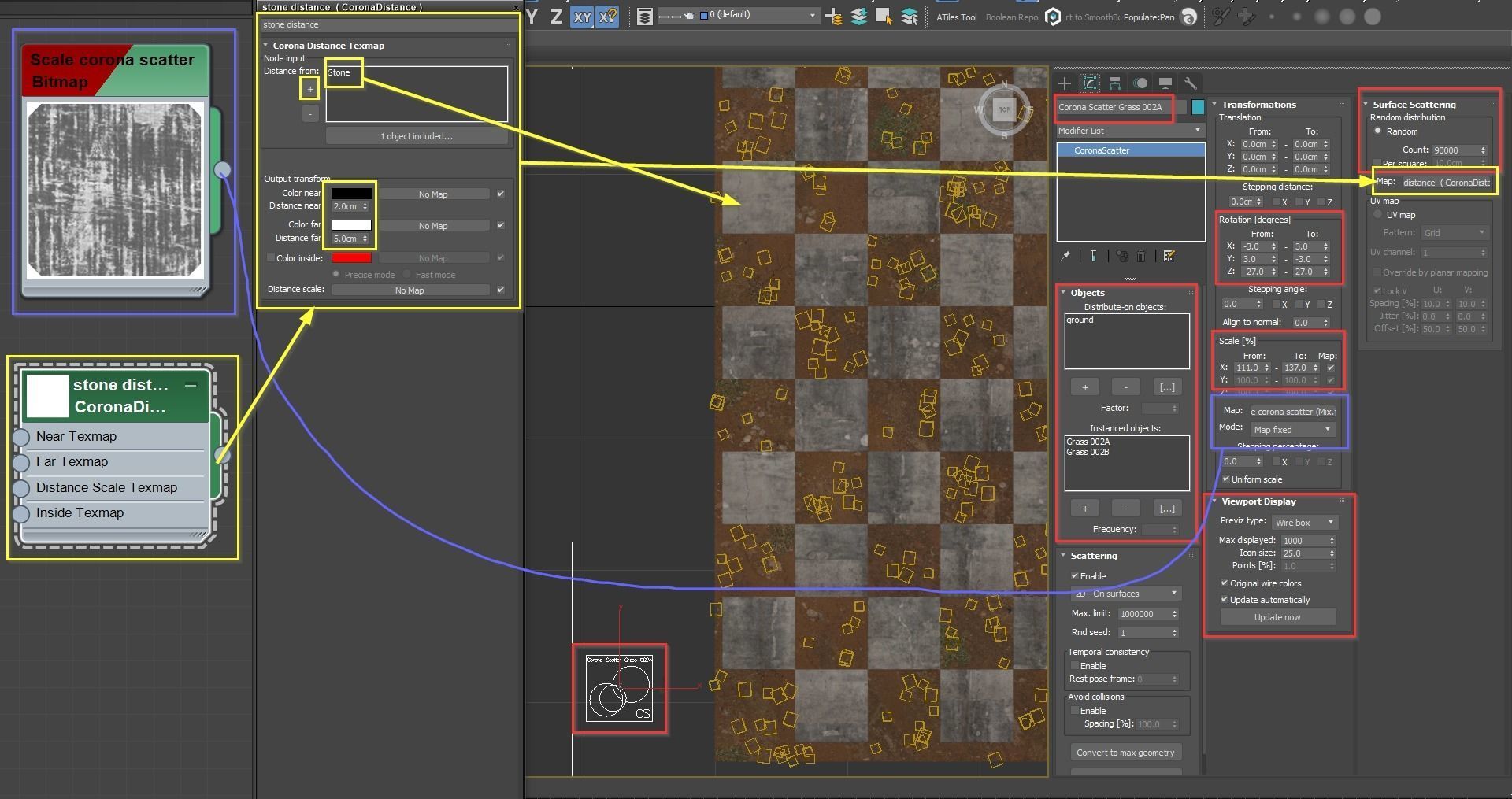Toggle Uniform scale checkbox
The height and width of the screenshot is (799, 1512).
tap(1225, 479)
